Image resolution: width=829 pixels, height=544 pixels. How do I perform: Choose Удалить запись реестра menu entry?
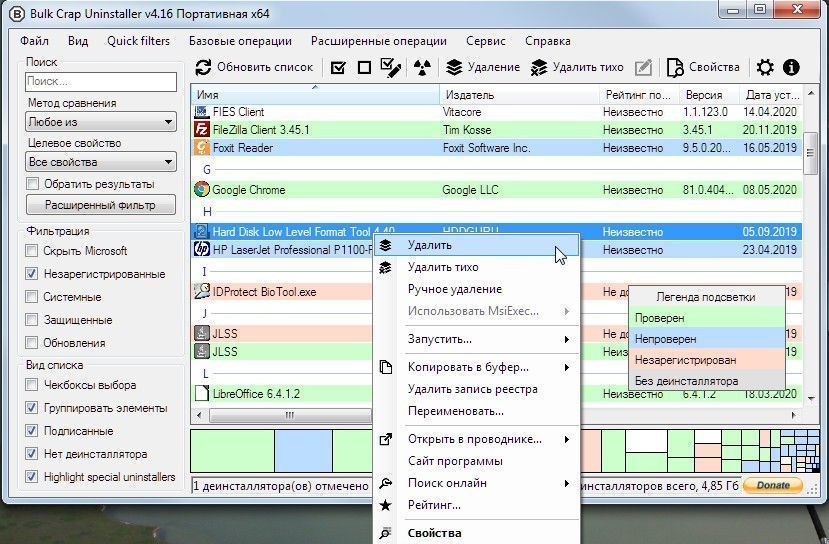click(x=476, y=389)
